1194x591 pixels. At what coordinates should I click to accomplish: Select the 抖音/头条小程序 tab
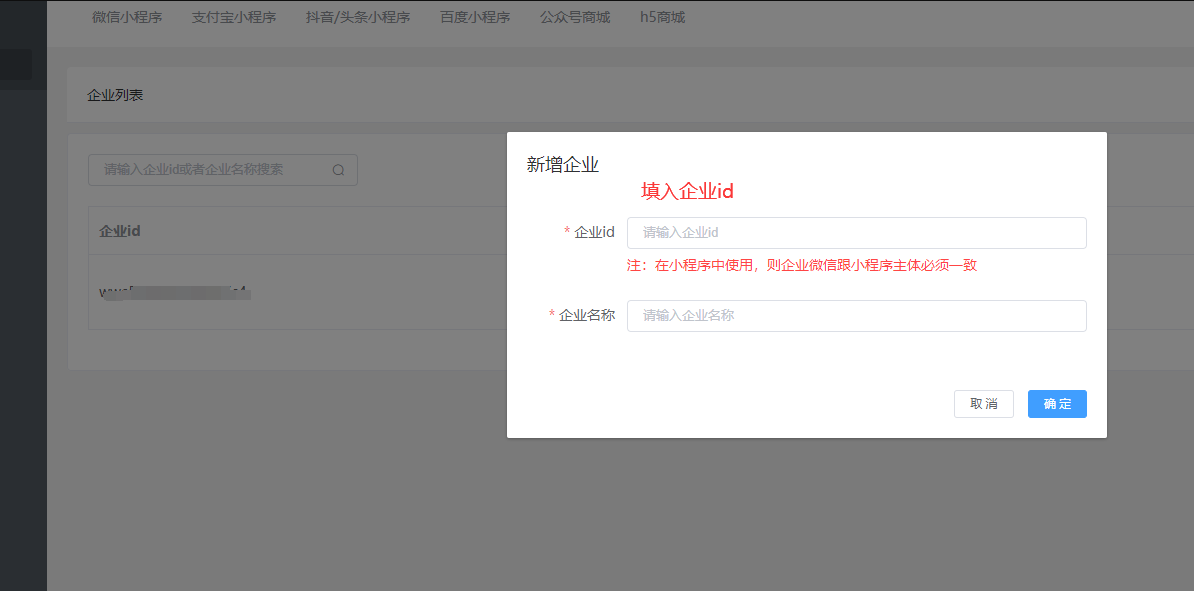click(x=358, y=18)
